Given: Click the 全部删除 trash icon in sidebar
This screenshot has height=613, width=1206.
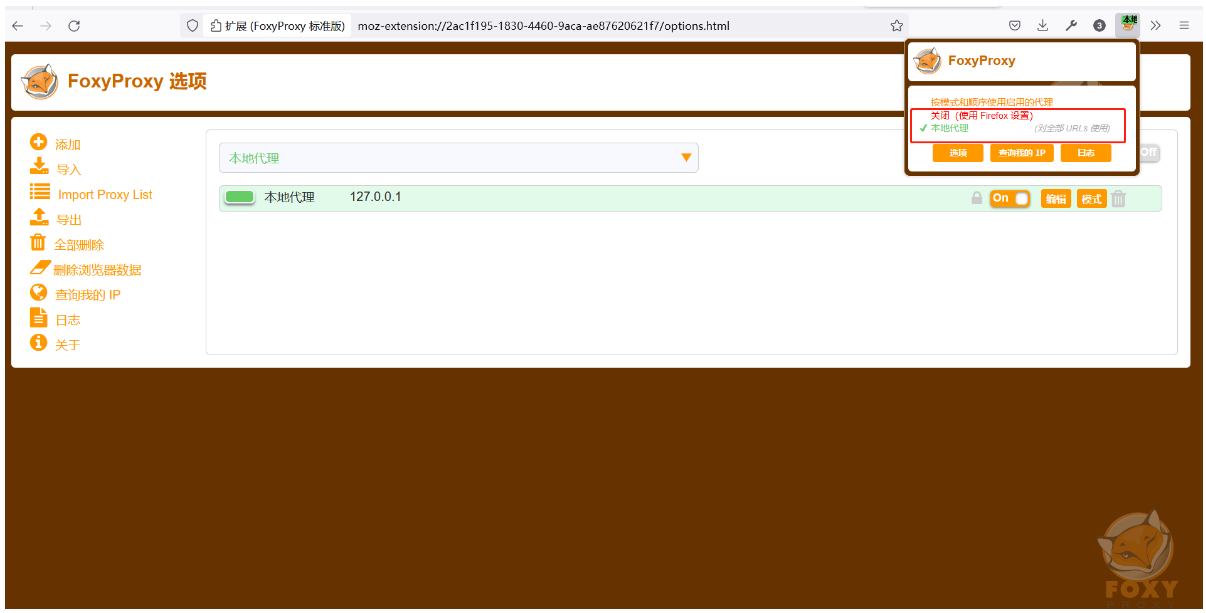Looking at the screenshot, I should coord(38,243).
